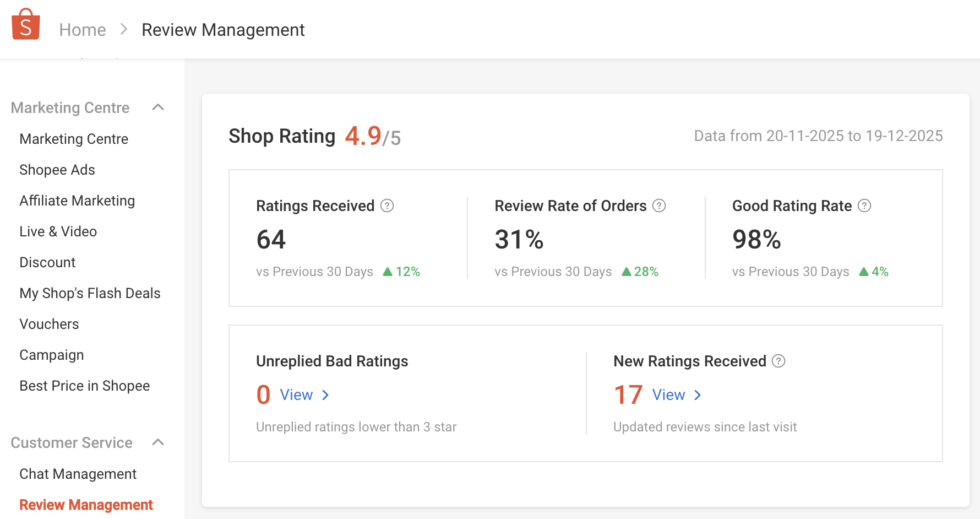980x519 pixels.
Task: Click help icon beside Ratings Received
Action: click(387, 206)
